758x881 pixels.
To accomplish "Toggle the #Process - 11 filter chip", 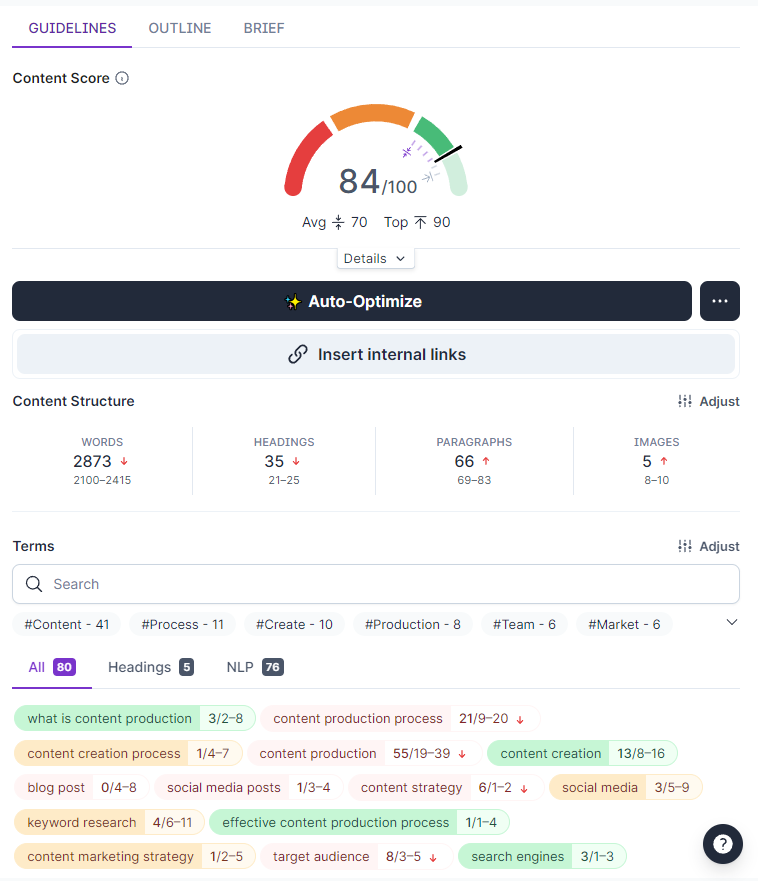I will point(182,624).
